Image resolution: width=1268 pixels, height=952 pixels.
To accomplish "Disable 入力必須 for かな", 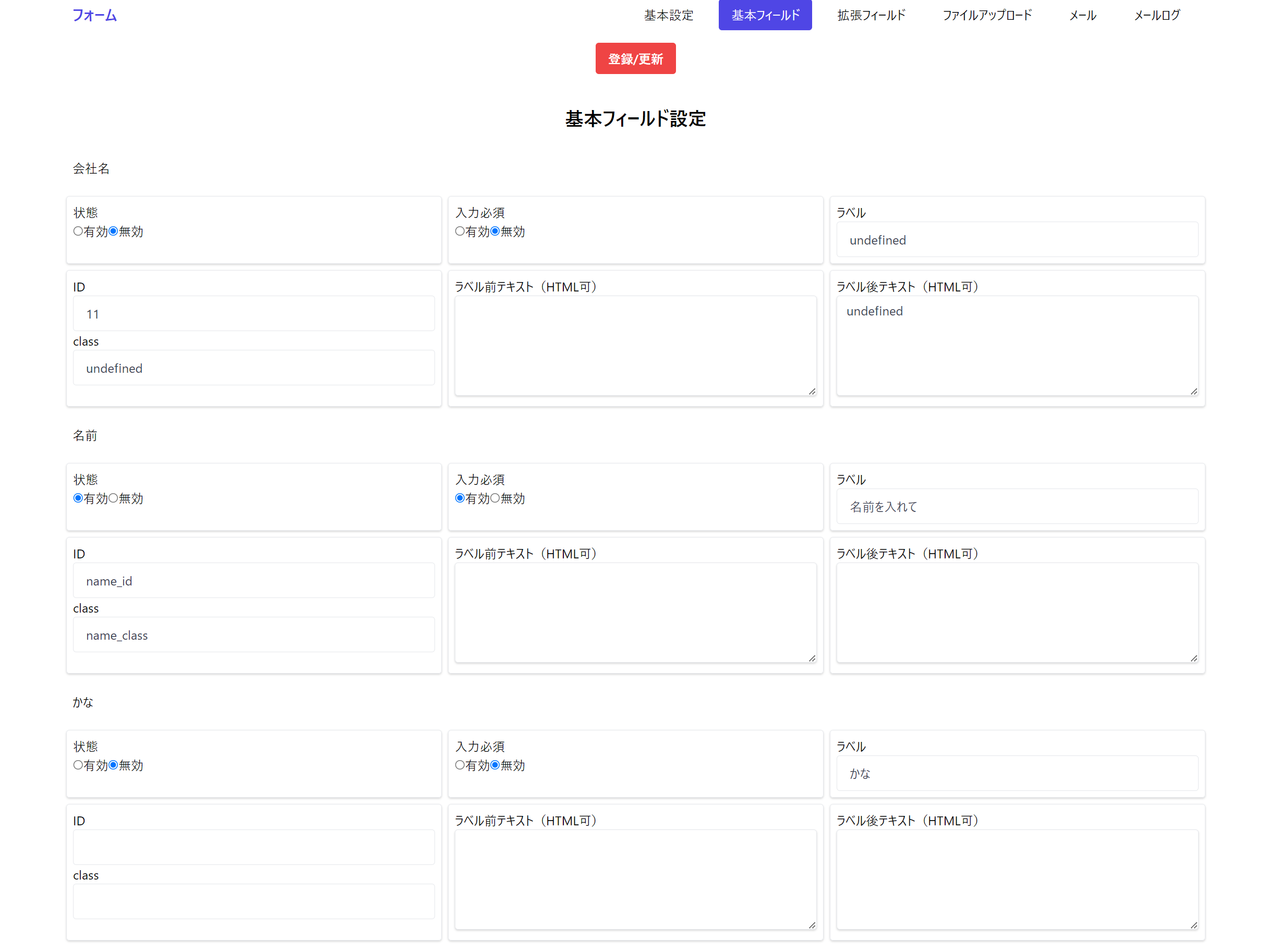I will [496, 765].
